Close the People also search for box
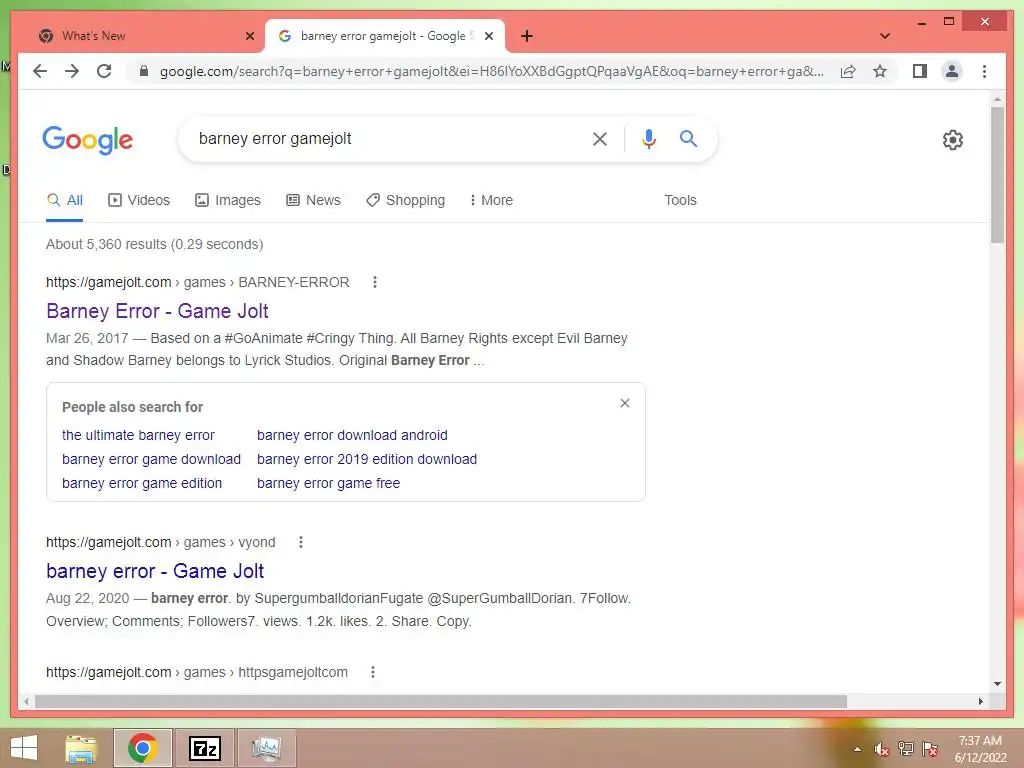 pos(625,403)
